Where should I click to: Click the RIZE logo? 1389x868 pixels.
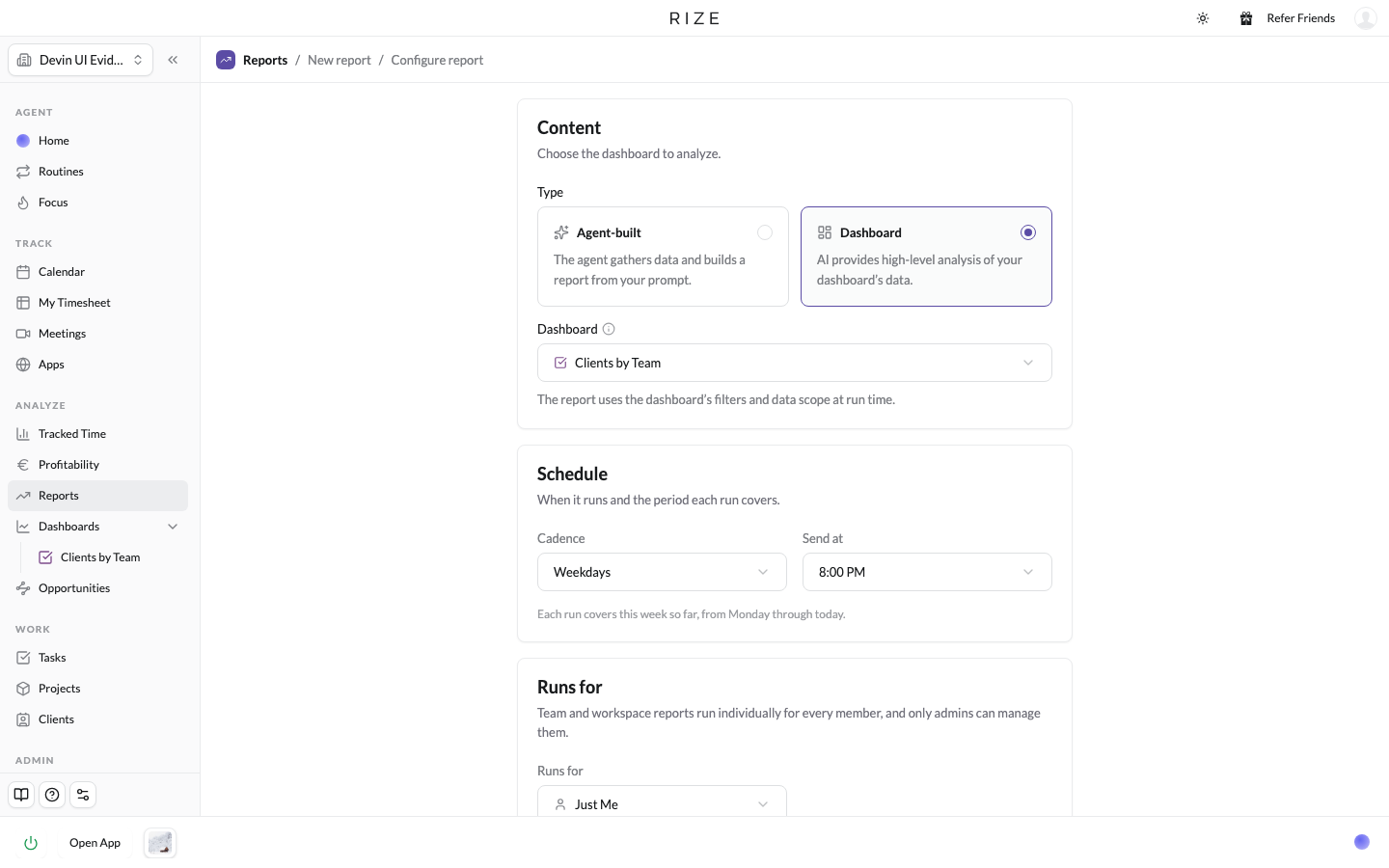tap(694, 18)
